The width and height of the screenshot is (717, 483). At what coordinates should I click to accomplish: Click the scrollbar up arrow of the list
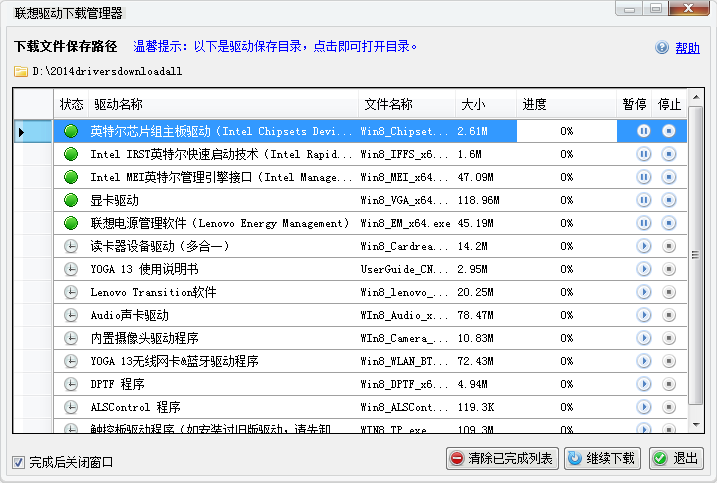coord(696,97)
